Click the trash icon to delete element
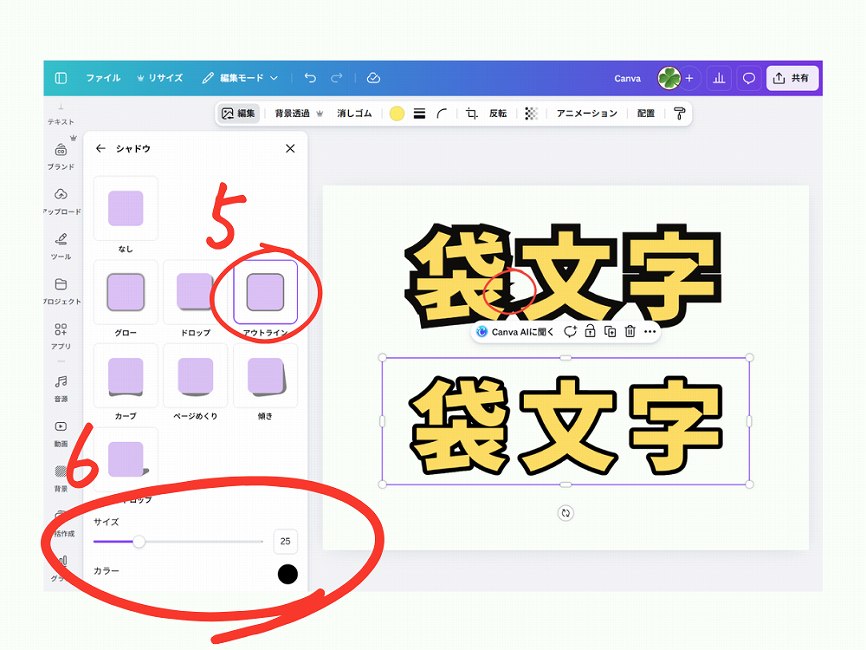 630,331
